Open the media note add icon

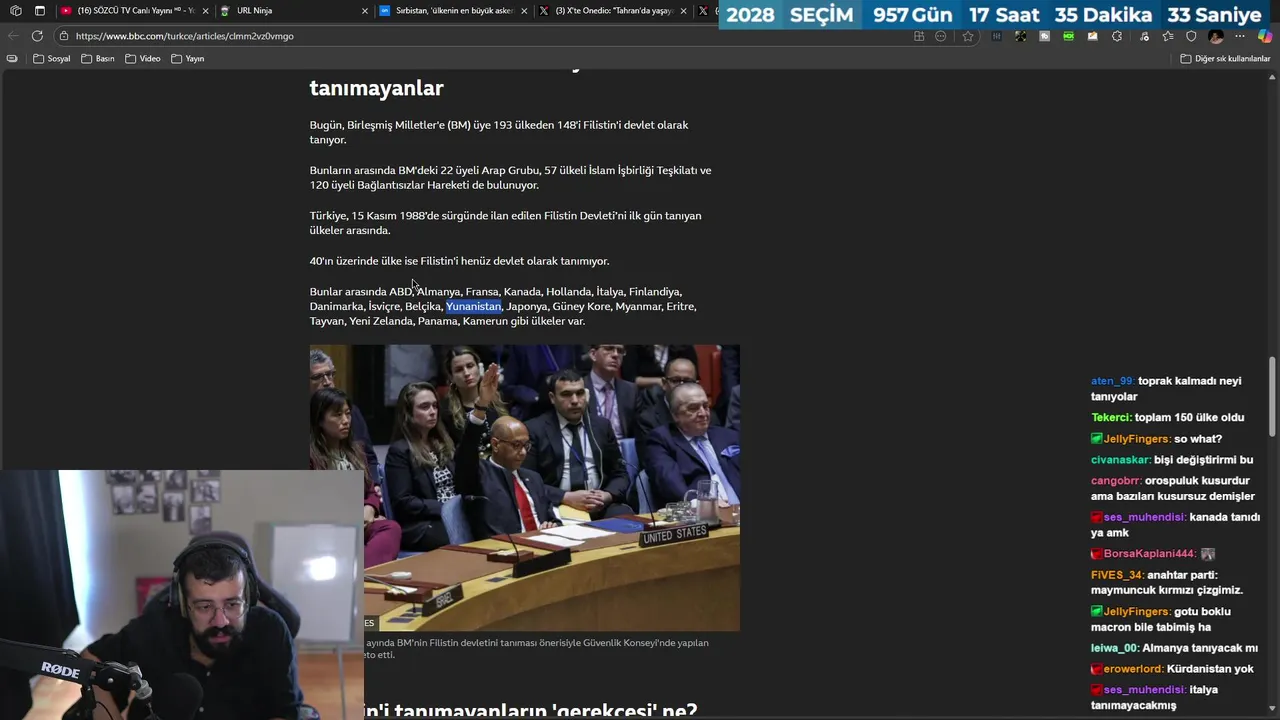pyautogui.click(x=1142, y=36)
